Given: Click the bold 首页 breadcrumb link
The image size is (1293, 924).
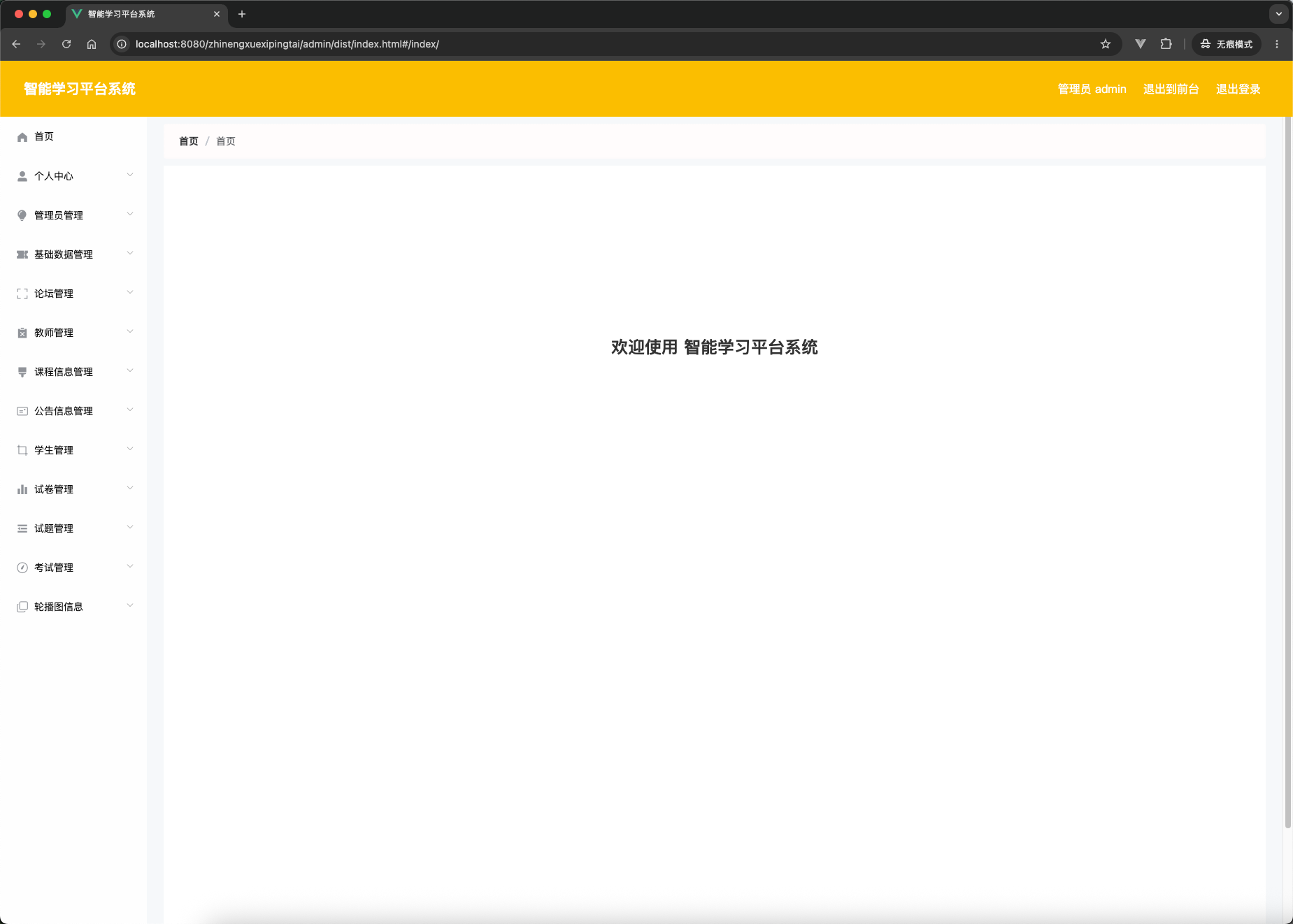Looking at the screenshot, I should tap(189, 141).
